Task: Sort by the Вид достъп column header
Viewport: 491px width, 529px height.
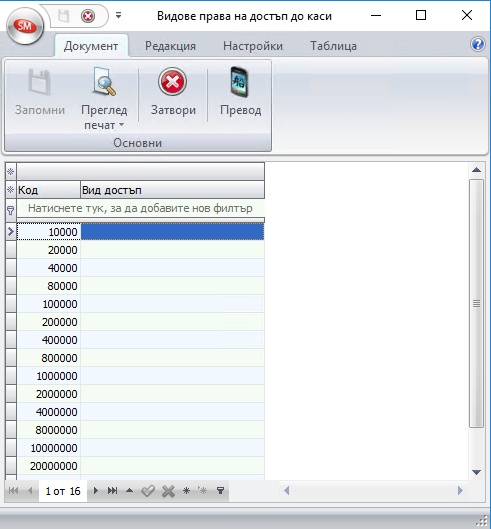Action: (x=172, y=190)
